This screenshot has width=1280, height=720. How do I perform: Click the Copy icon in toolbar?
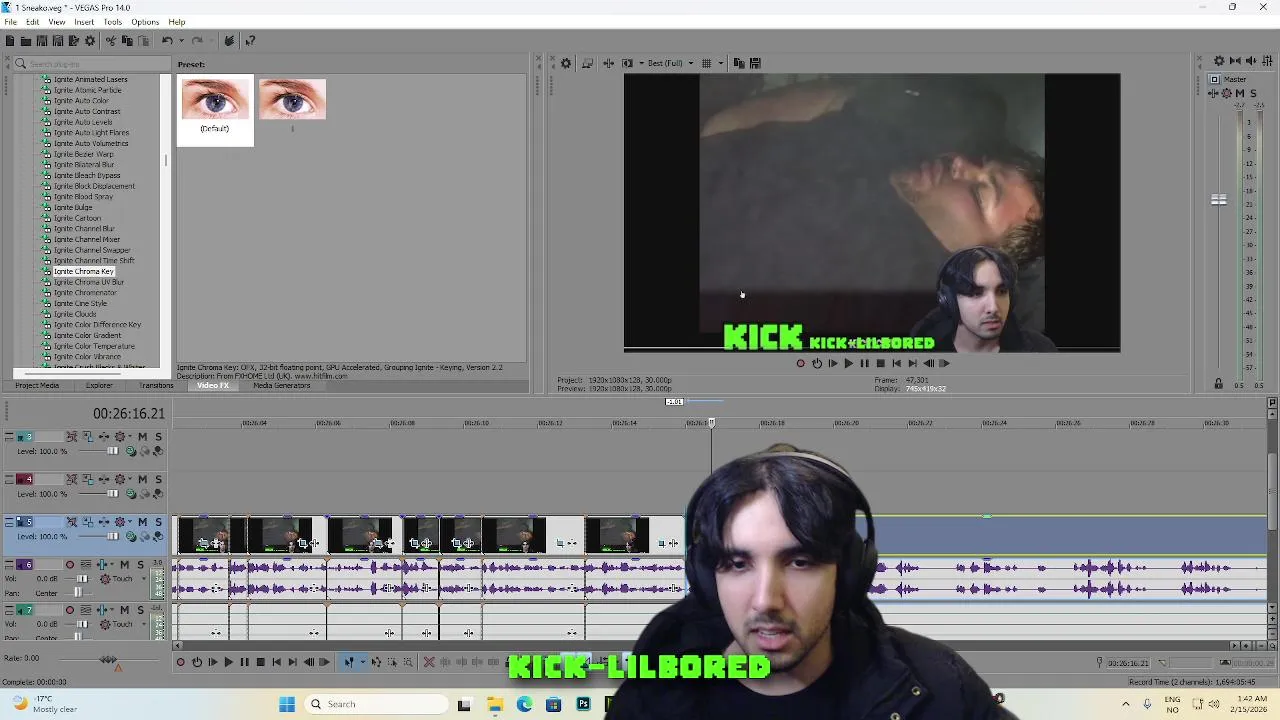[x=127, y=41]
